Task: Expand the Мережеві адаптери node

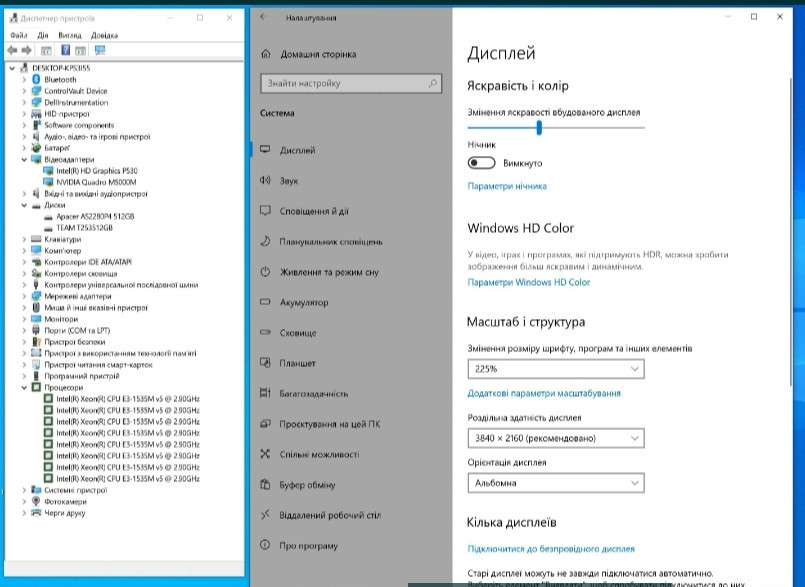Action: tap(25, 296)
